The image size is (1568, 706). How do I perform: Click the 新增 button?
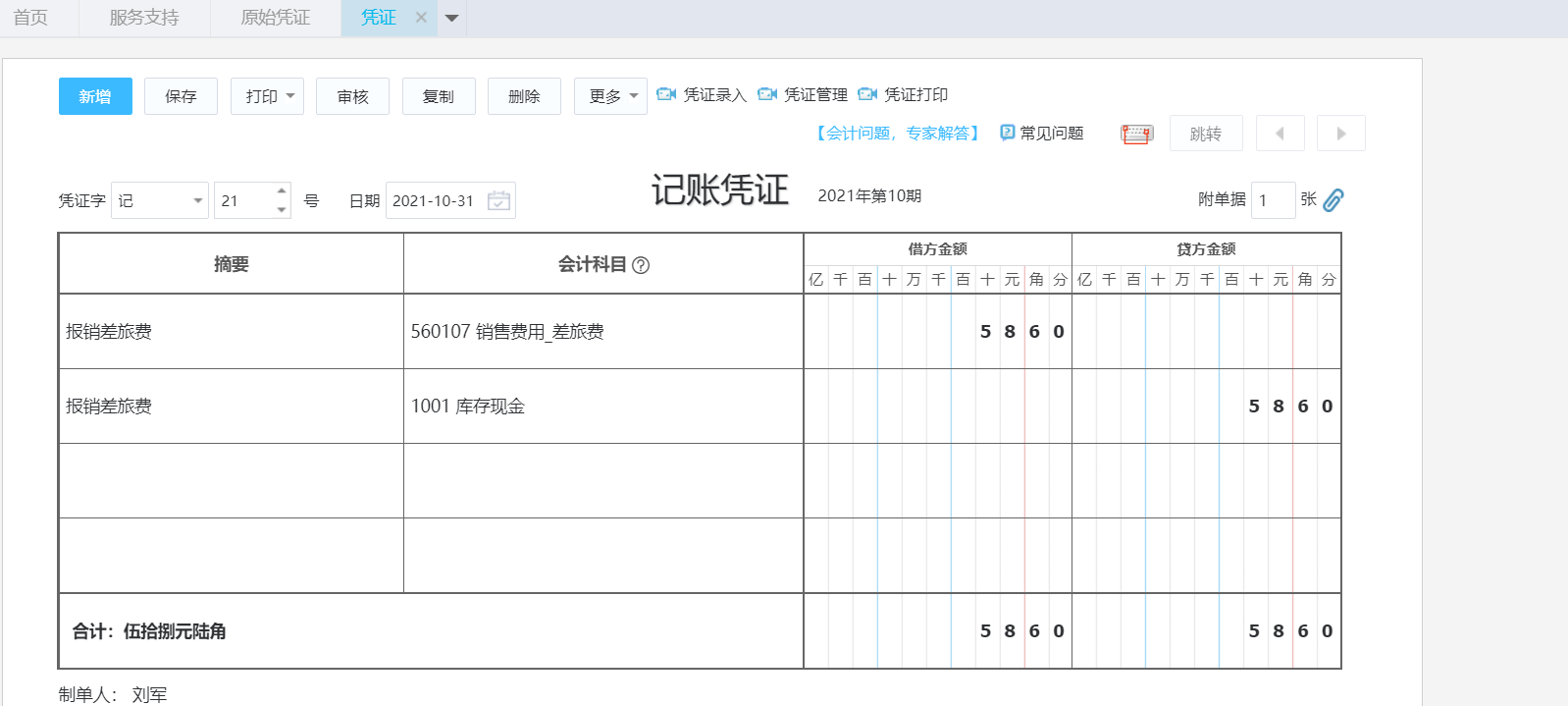point(95,96)
